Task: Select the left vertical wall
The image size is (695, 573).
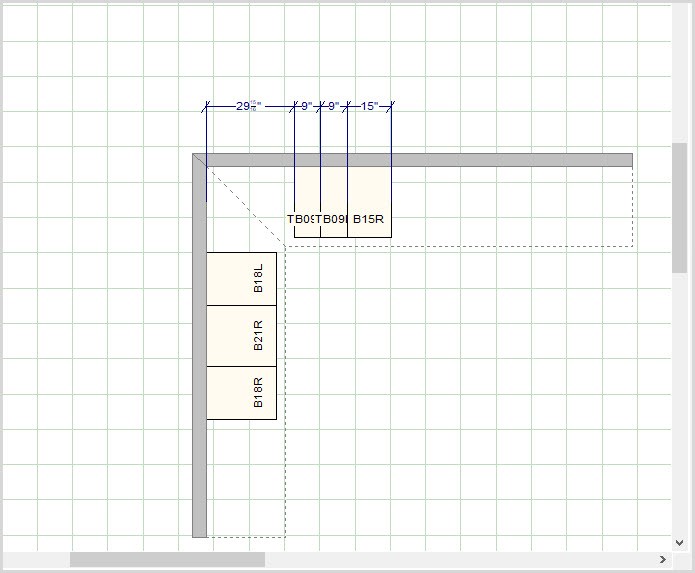Action: pos(199,346)
